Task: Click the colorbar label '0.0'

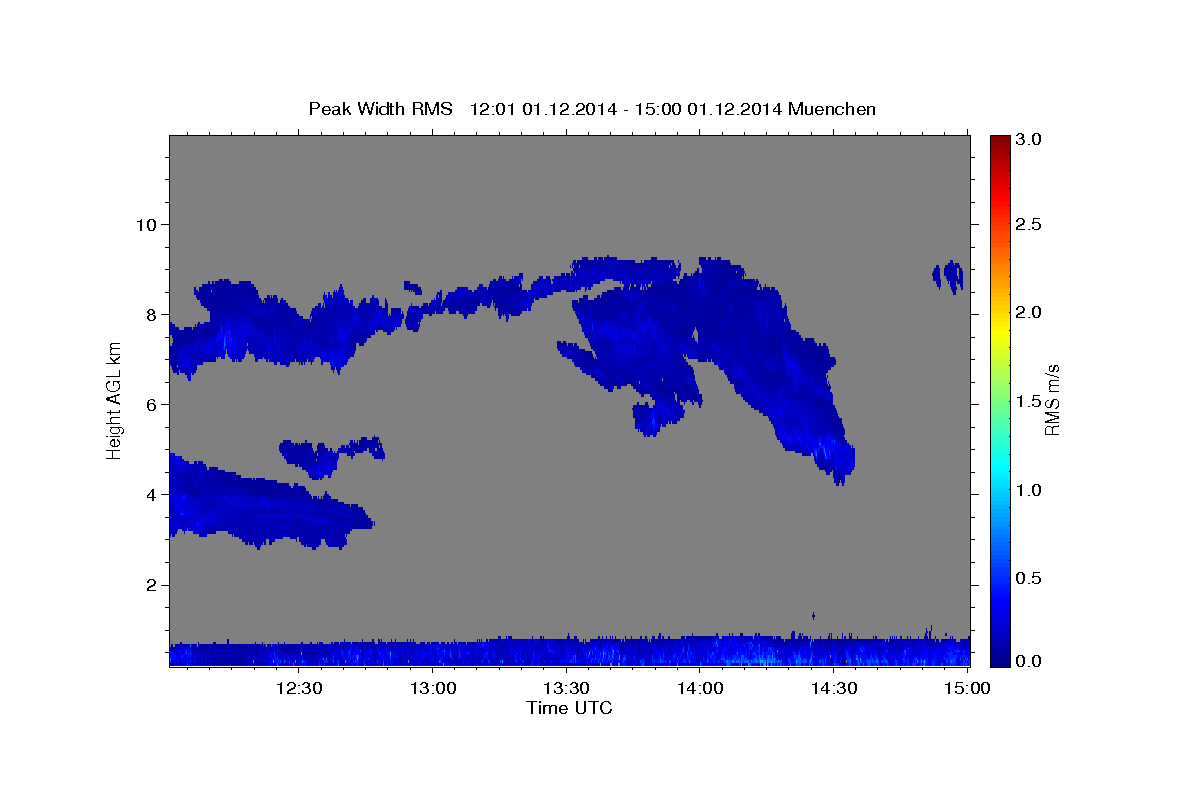Action: [1030, 661]
